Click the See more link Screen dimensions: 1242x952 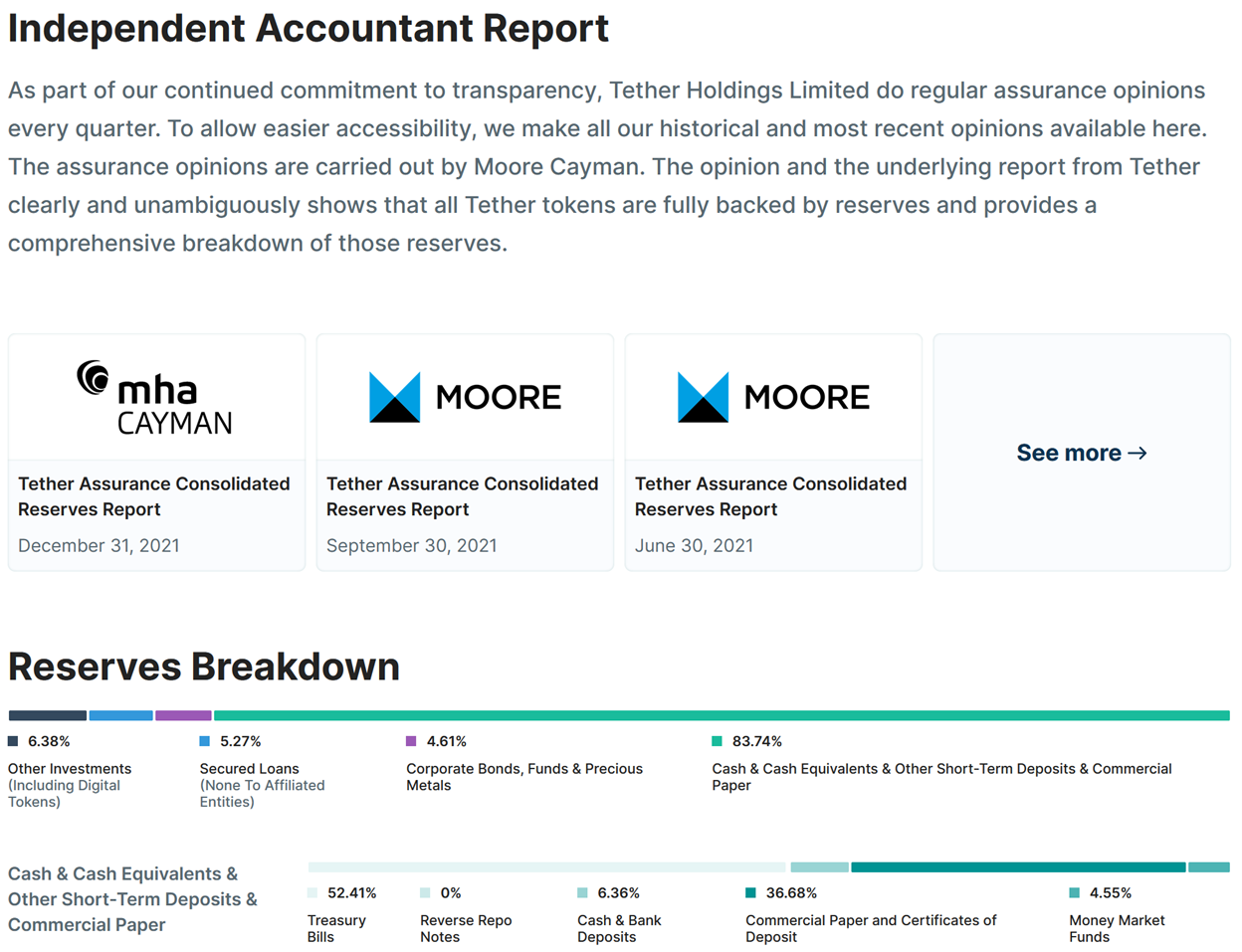pos(1069,454)
